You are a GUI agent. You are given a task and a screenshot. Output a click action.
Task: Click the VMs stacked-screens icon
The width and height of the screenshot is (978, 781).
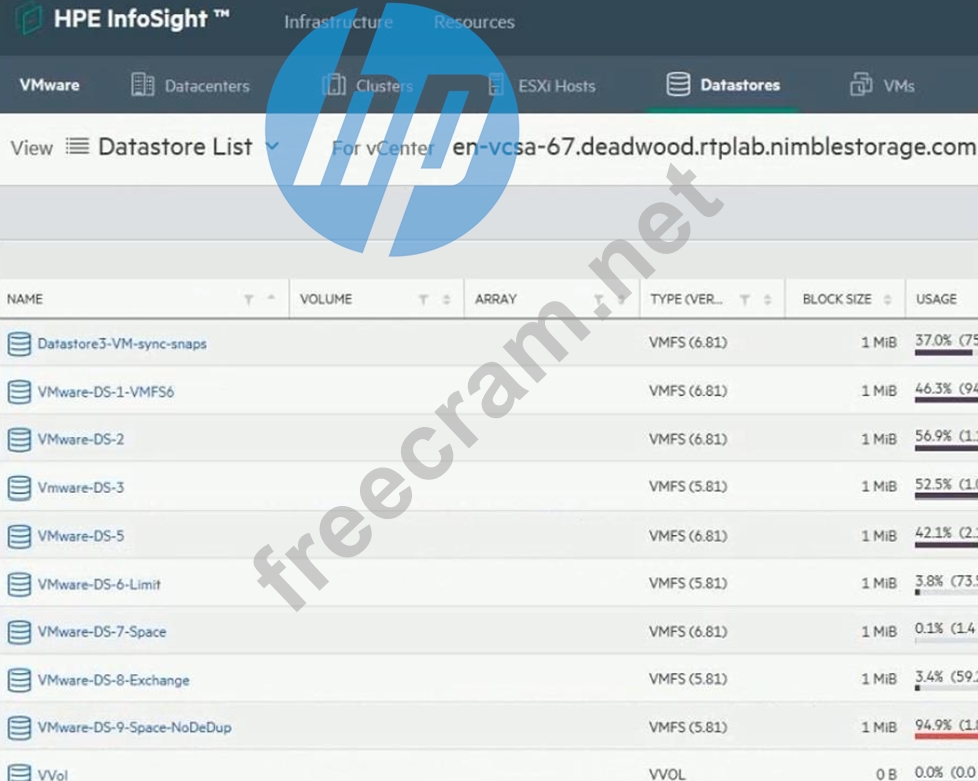pos(861,84)
